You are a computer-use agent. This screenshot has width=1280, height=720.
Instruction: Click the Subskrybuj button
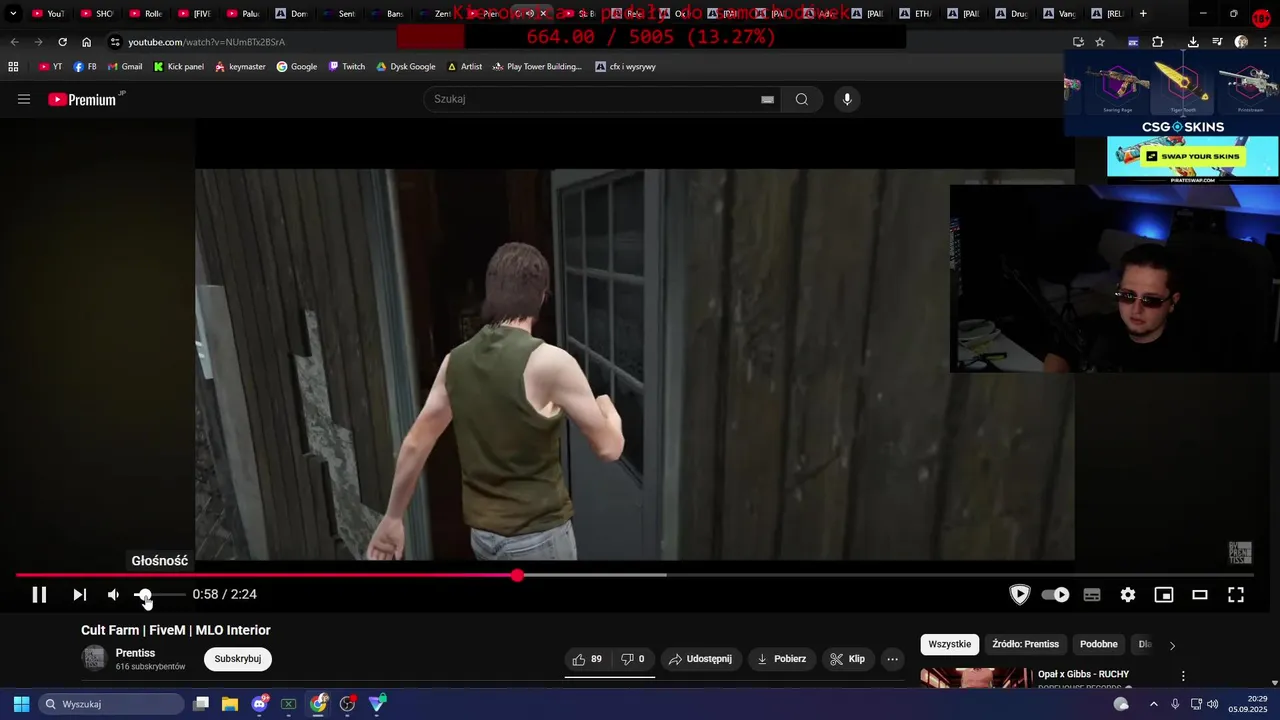coord(238,659)
